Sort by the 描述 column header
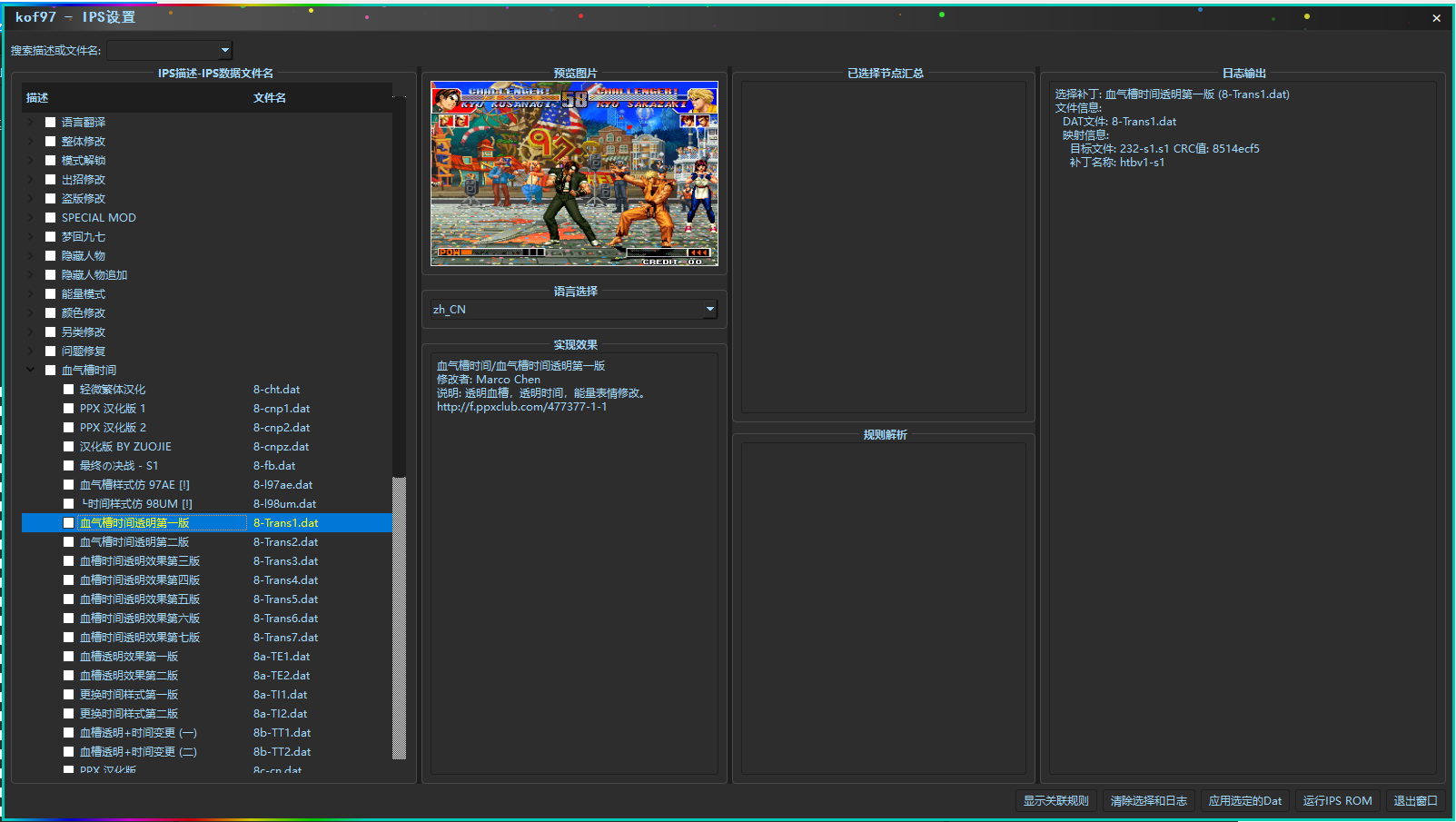Screen dimensions: 1456x822 pos(134,97)
